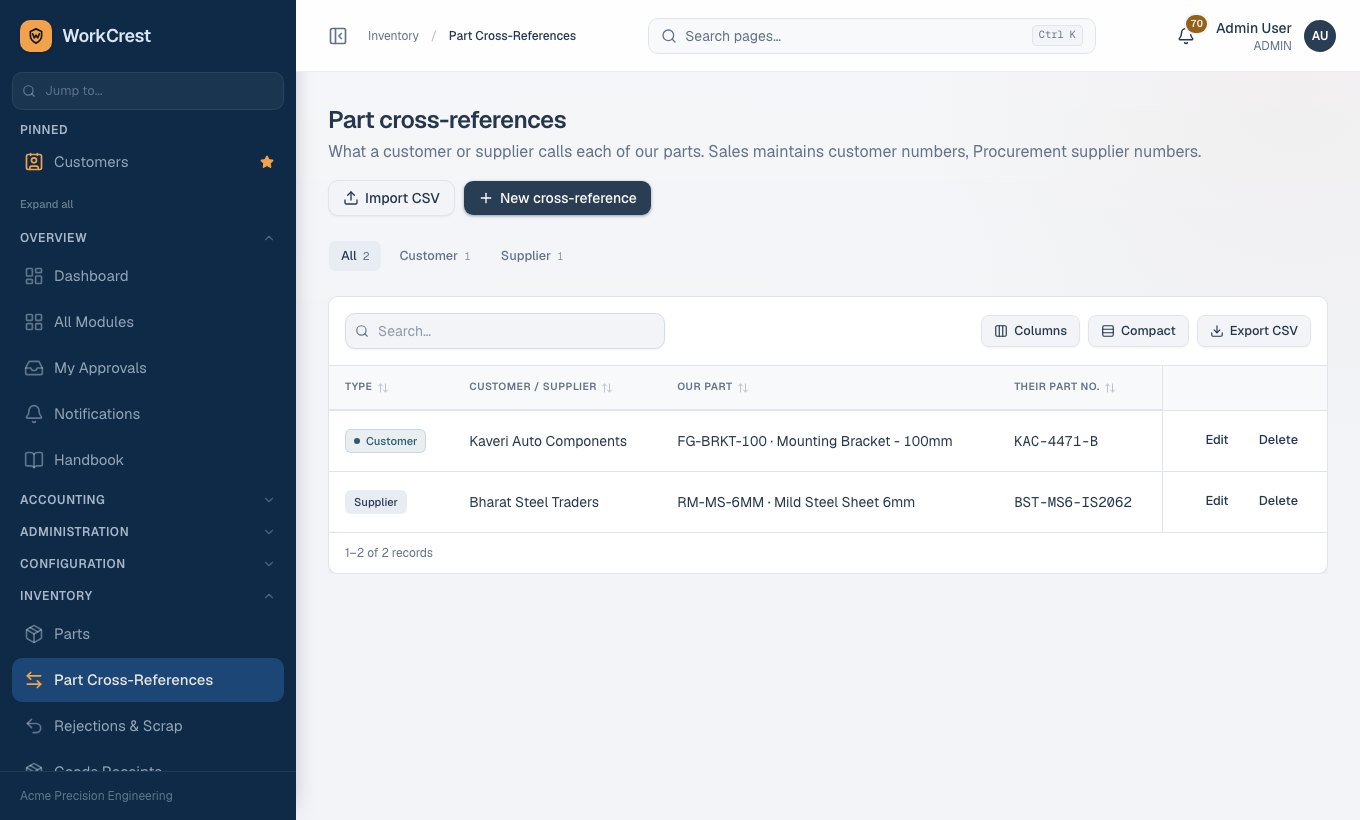Open the Columns chooser dropdown
1360x820 pixels.
(x=1030, y=331)
